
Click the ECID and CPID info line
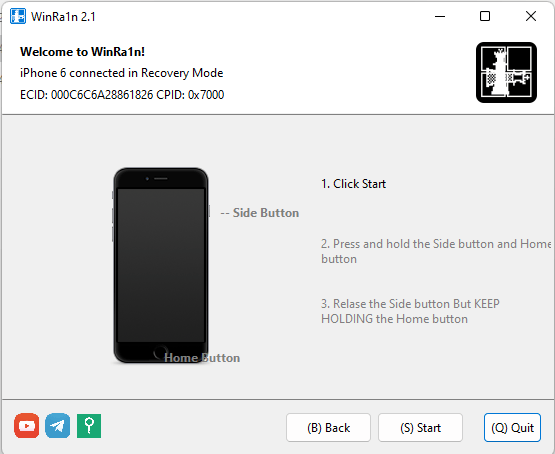click(x=122, y=94)
